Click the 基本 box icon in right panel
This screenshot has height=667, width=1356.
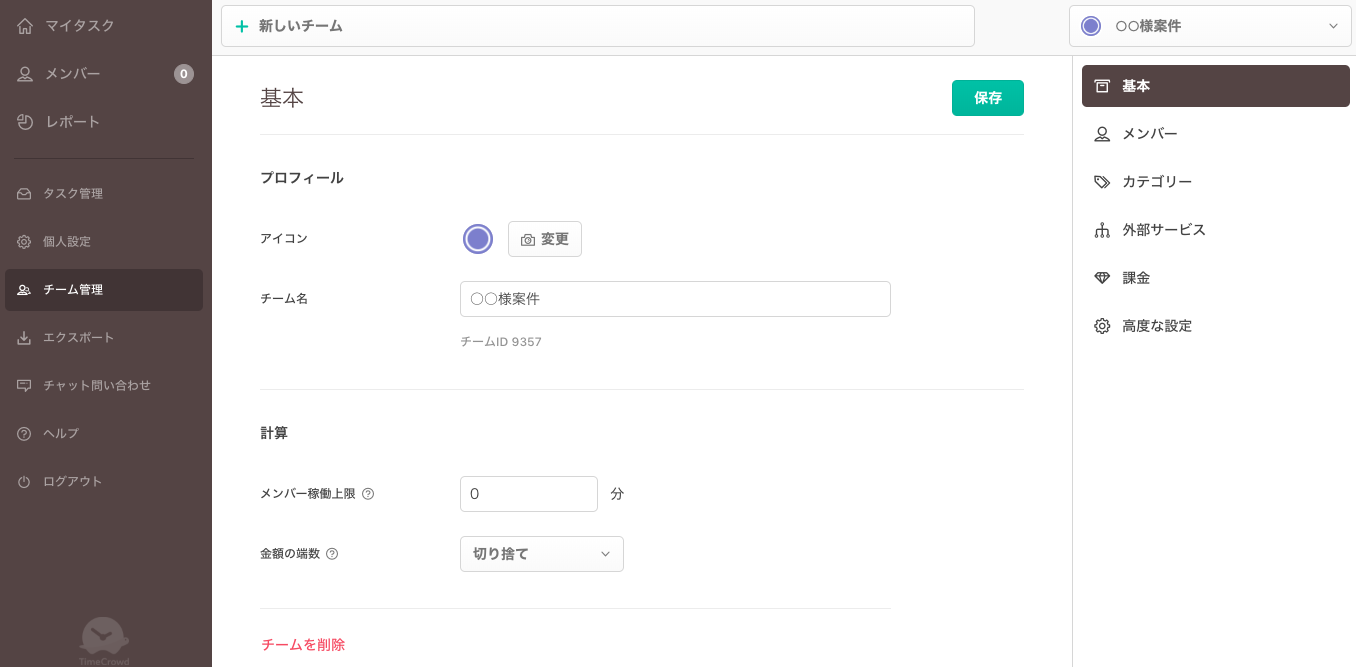pyautogui.click(x=1102, y=86)
